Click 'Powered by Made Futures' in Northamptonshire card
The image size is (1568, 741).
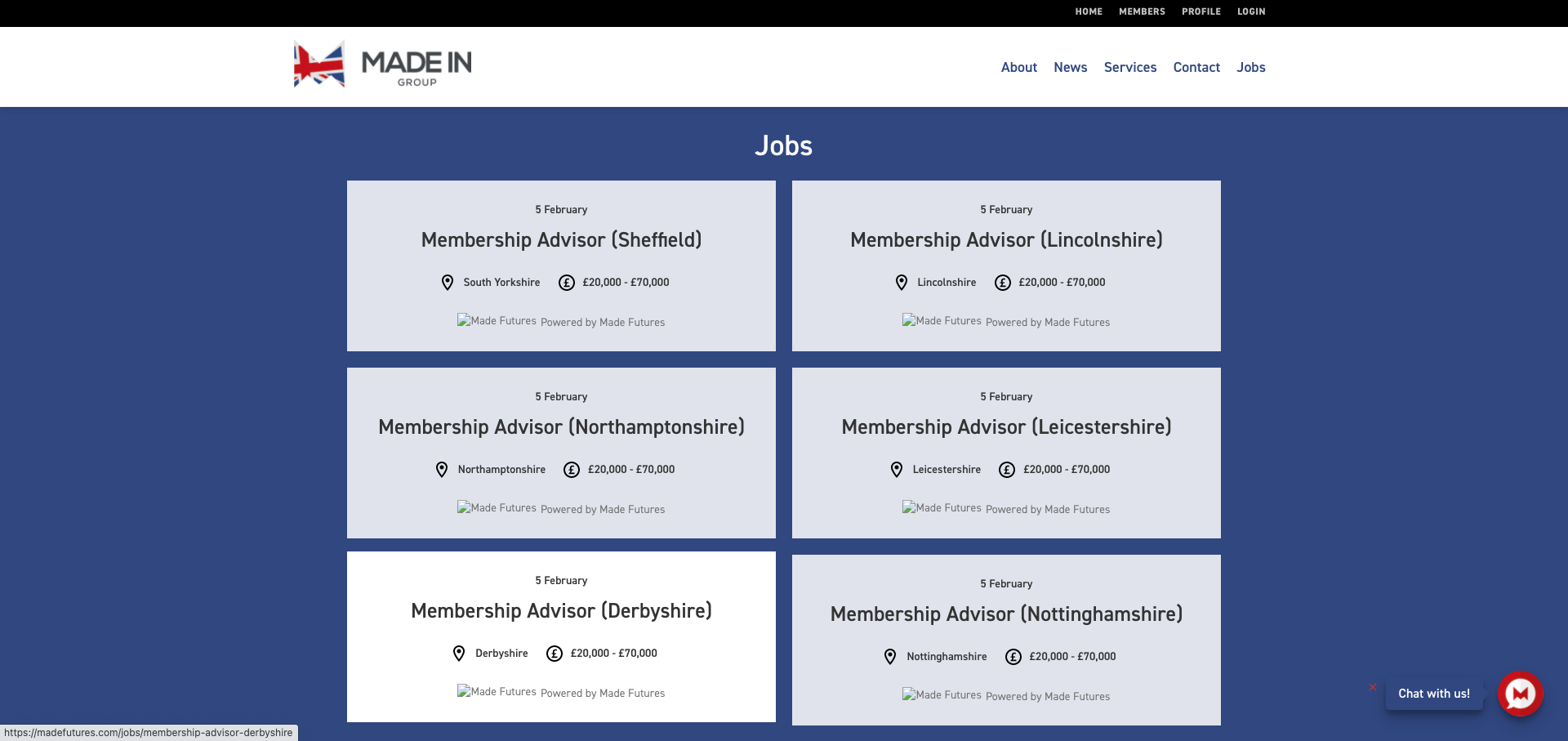tap(603, 510)
